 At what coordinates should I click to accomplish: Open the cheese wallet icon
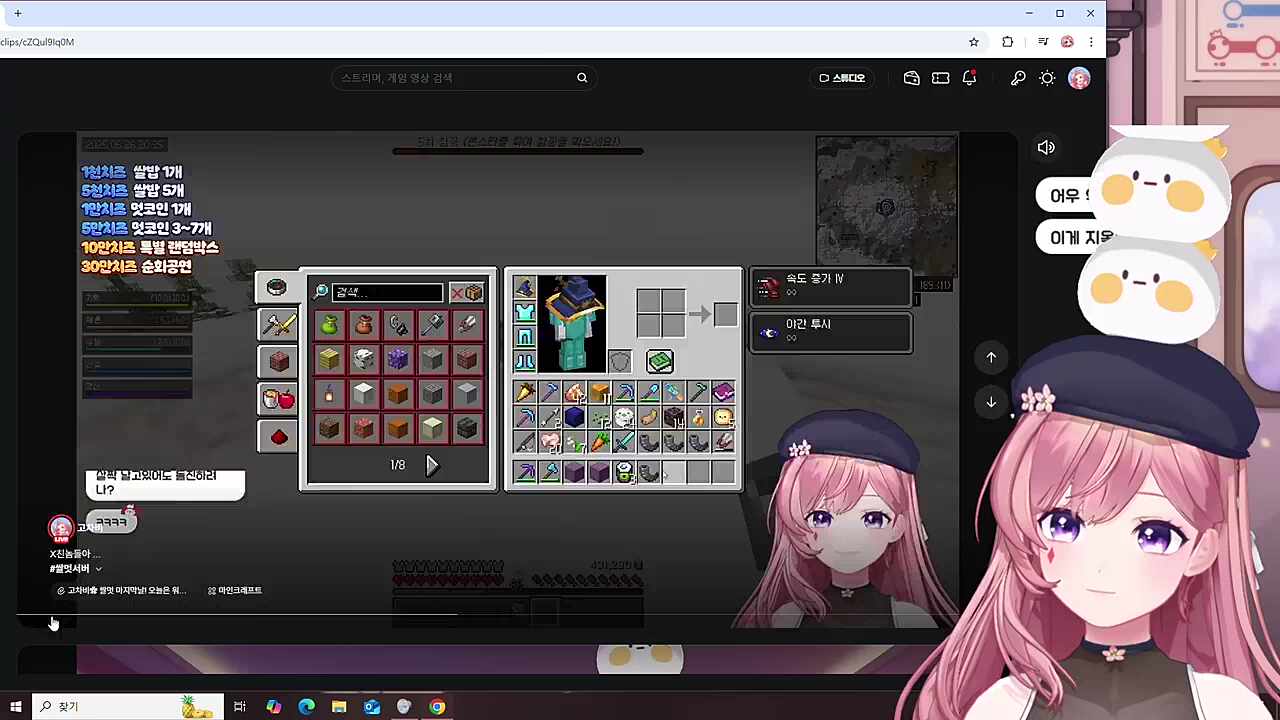[x=911, y=78]
